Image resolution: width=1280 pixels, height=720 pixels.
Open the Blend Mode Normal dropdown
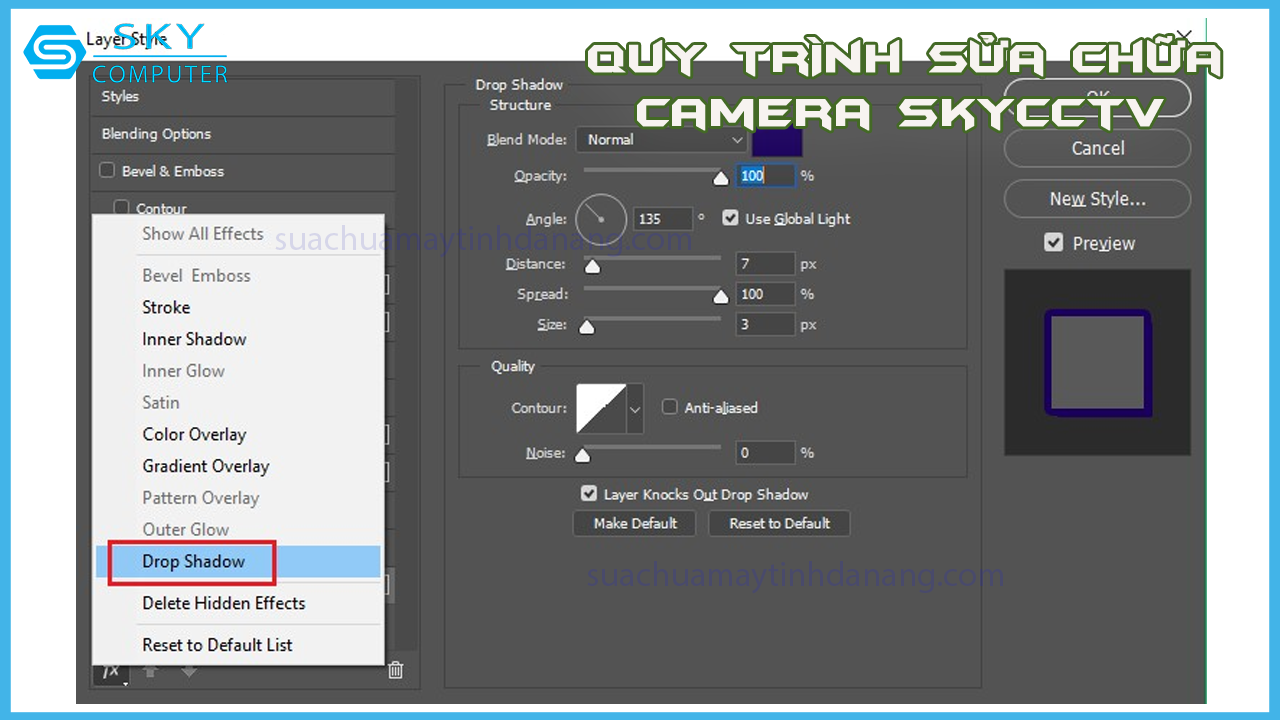[x=662, y=140]
